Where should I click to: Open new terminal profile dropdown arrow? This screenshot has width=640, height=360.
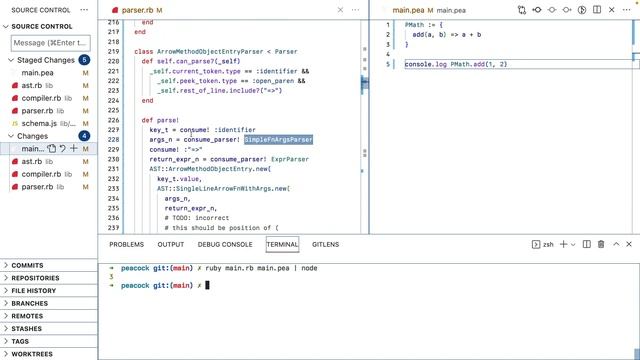(x=573, y=244)
